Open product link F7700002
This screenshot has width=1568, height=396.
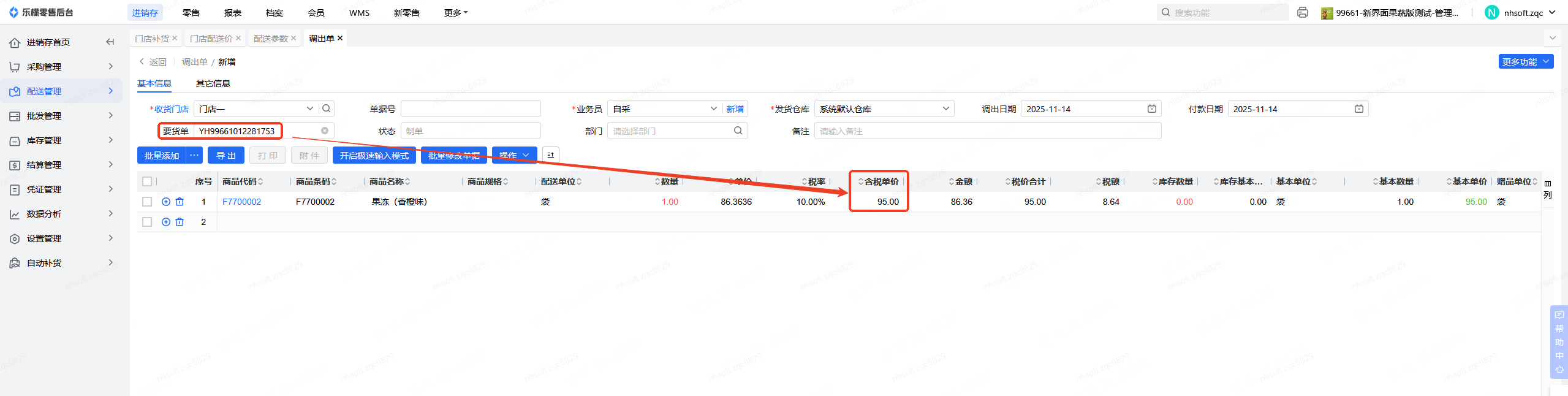click(241, 202)
